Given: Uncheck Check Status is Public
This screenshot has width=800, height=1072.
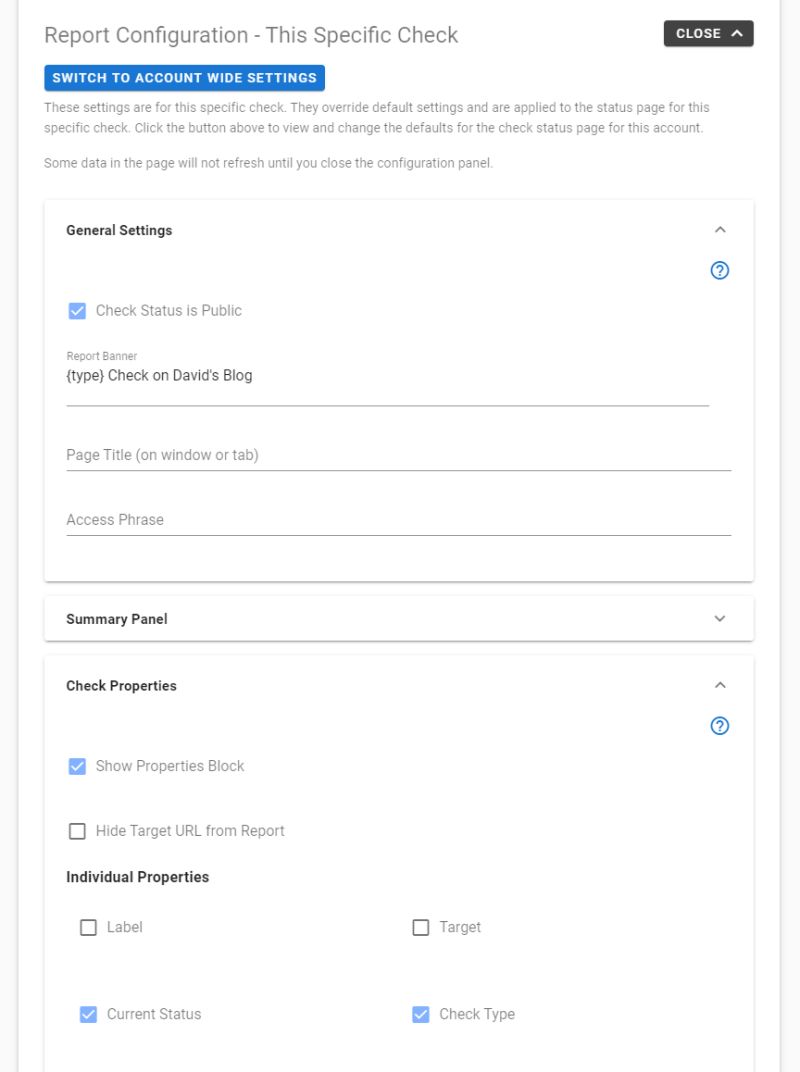Looking at the screenshot, I should click(x=77, y=310).
